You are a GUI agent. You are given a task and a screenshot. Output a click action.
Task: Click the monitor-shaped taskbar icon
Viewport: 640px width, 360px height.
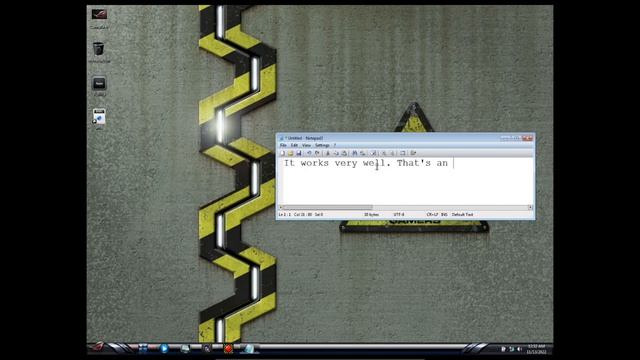185,349
